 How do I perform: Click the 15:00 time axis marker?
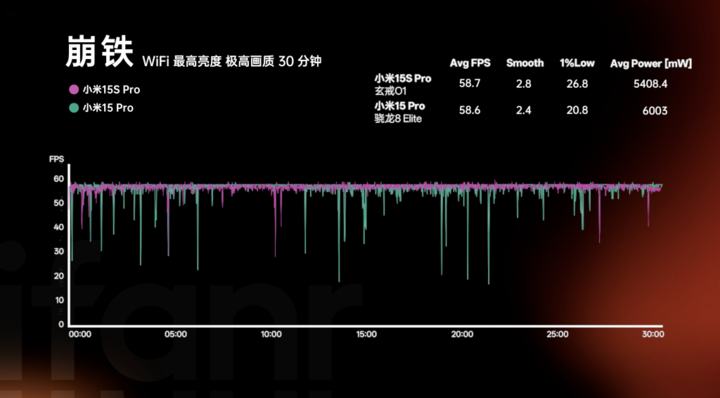coord(366,334)
